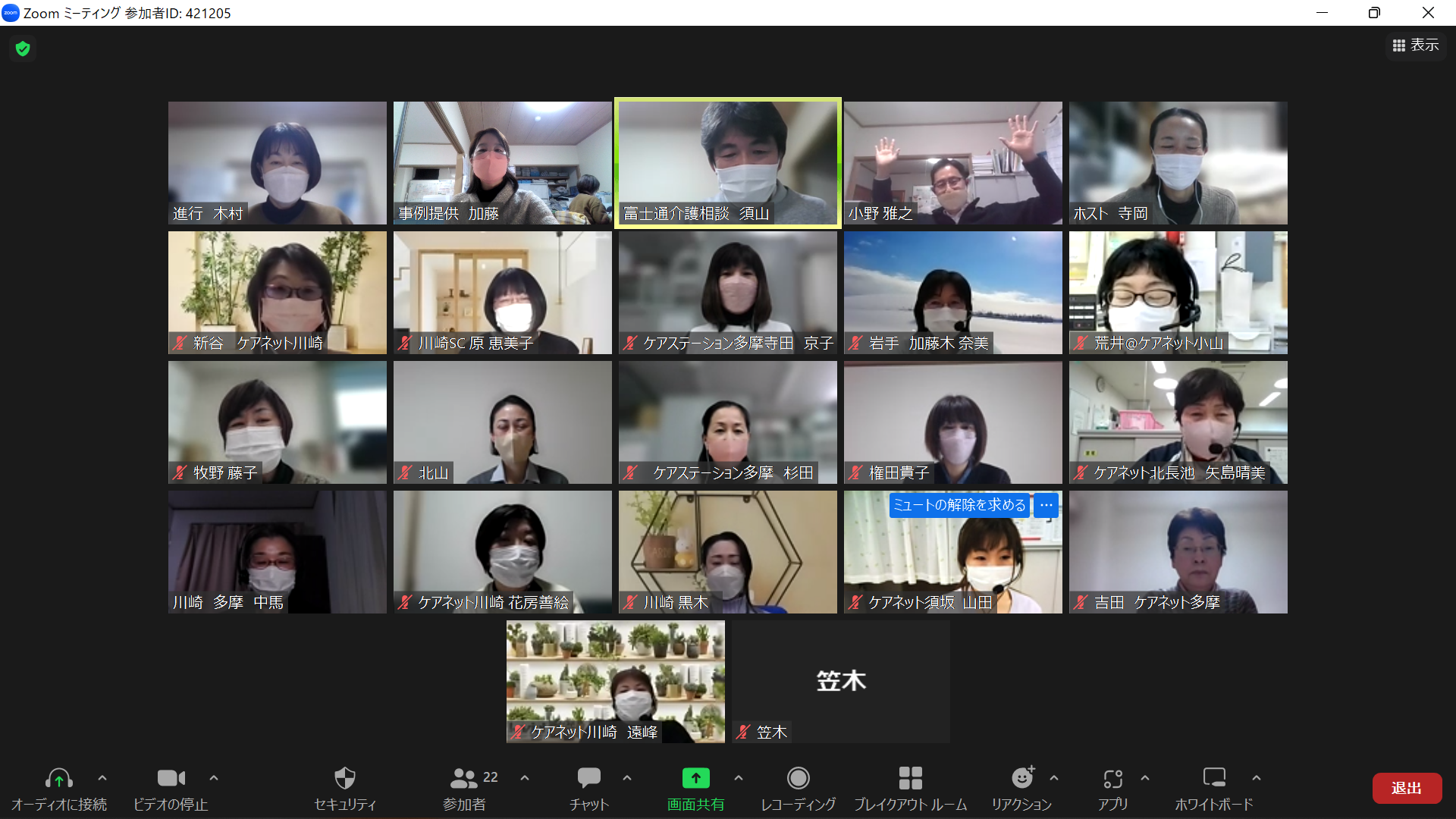Image resolution: width=1456 pixels, height=819 pixels.
Task: Click muted mic icon on ケアネット川崎 遠峰
Action: pos(518,732)
